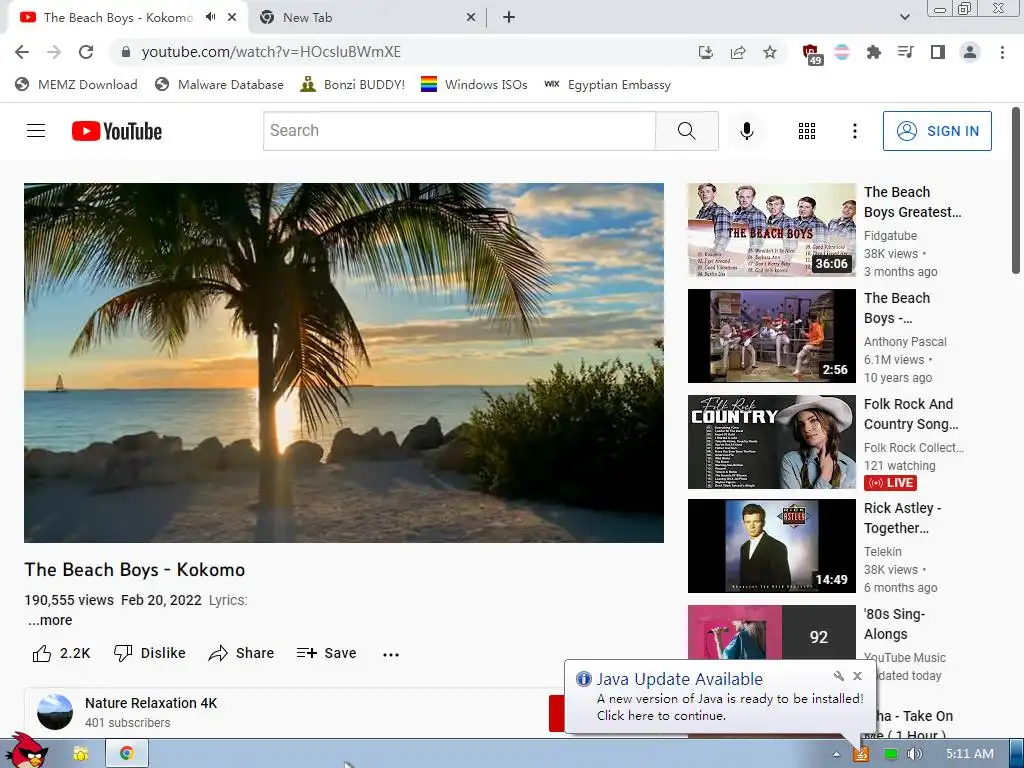The image size is (1024, 768).
Task: Open Nature Relaxation 4K channel
Action: click(x=151, y=703)
